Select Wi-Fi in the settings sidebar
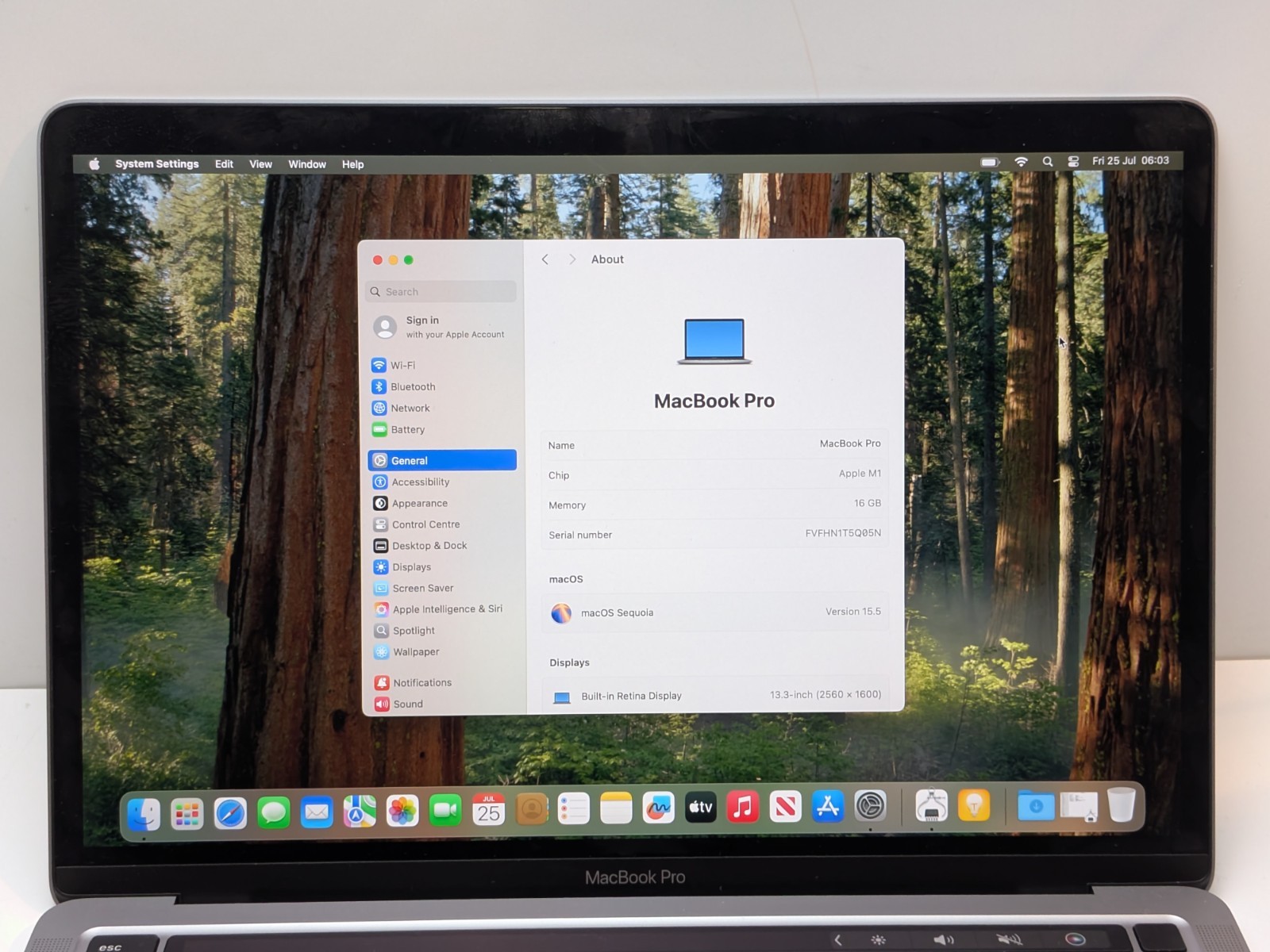 tap(442, 366)
